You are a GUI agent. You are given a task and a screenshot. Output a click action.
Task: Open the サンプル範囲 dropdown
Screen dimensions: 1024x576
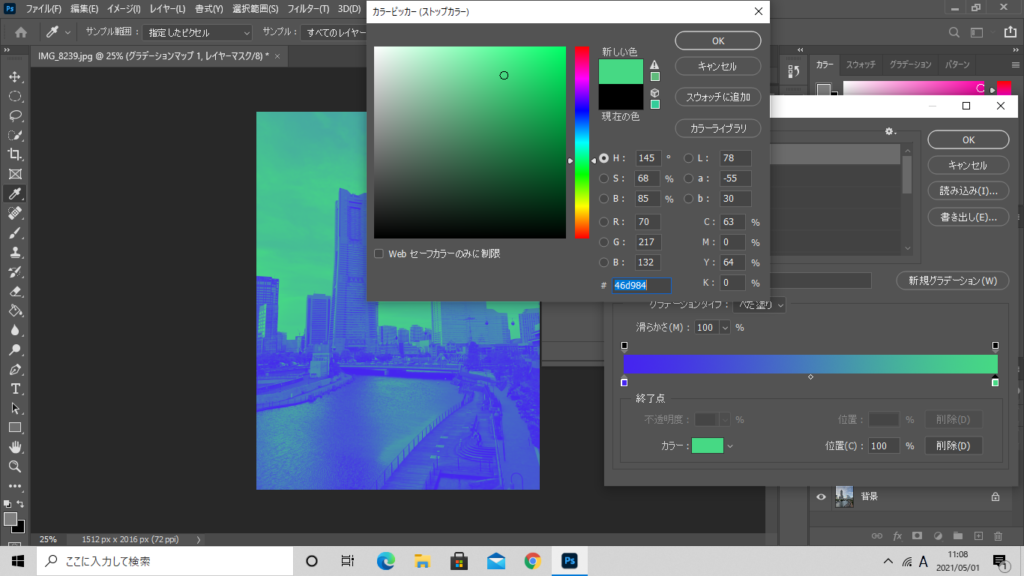click(197, 33)
